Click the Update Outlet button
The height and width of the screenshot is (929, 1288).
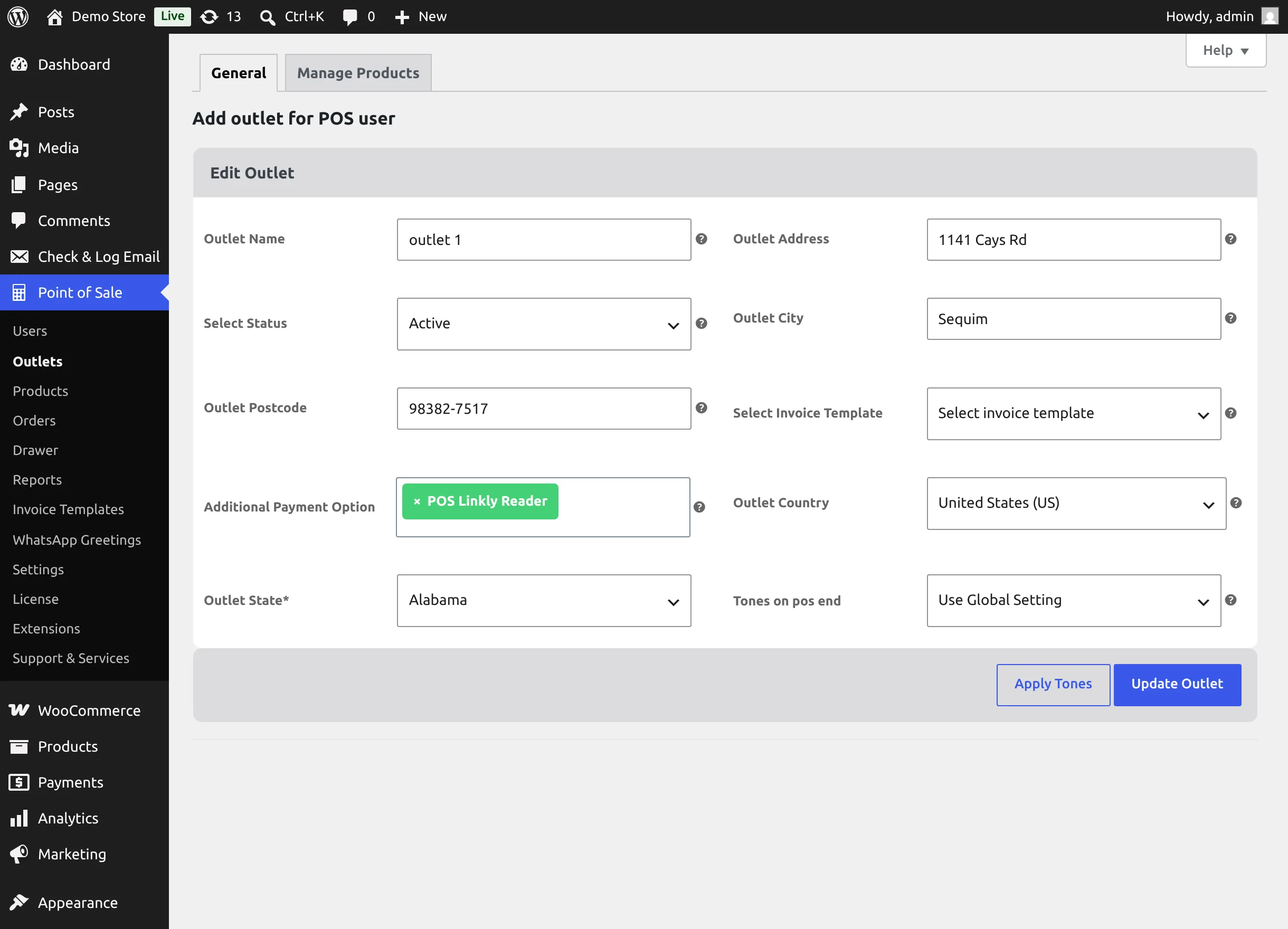(x=1177, y=684)
